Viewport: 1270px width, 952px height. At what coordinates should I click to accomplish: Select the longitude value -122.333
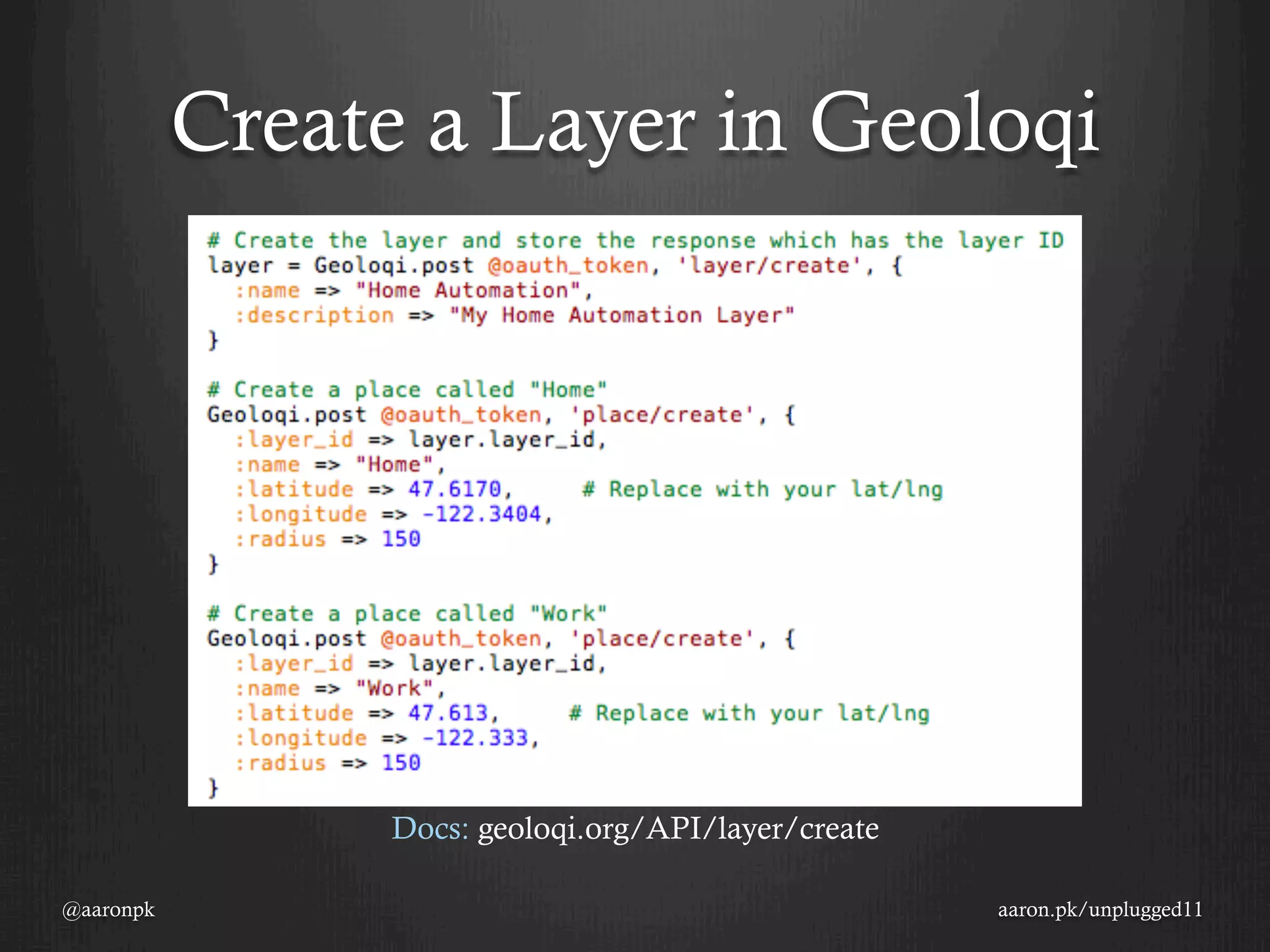pyautogui.click(x=475, y=738)
